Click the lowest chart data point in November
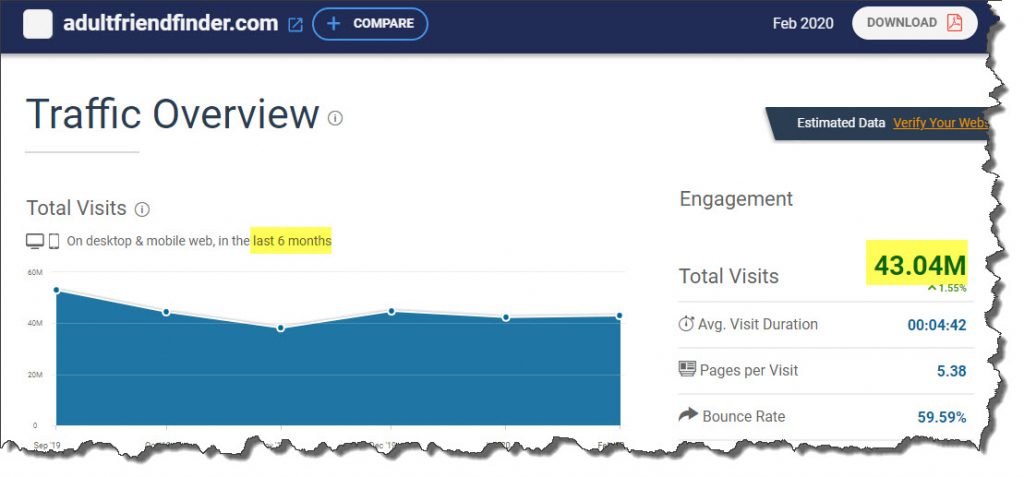The height and width of the screenshot is (477, 1024). point(280,328)
